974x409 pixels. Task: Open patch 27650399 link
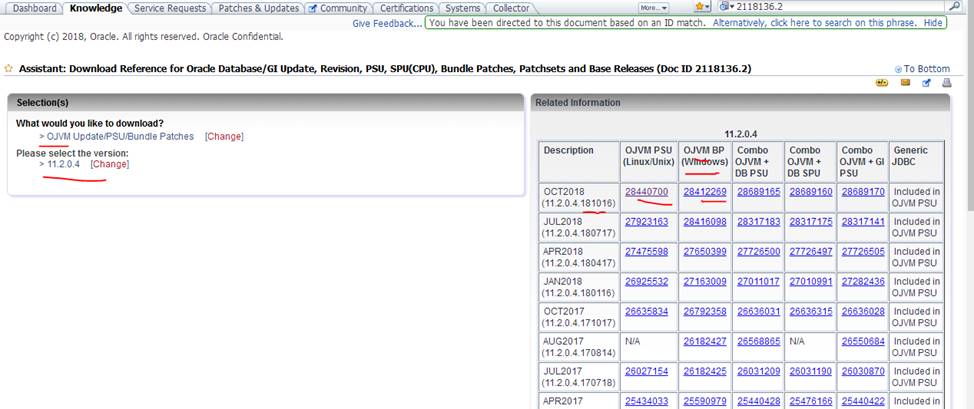point(705,251)
